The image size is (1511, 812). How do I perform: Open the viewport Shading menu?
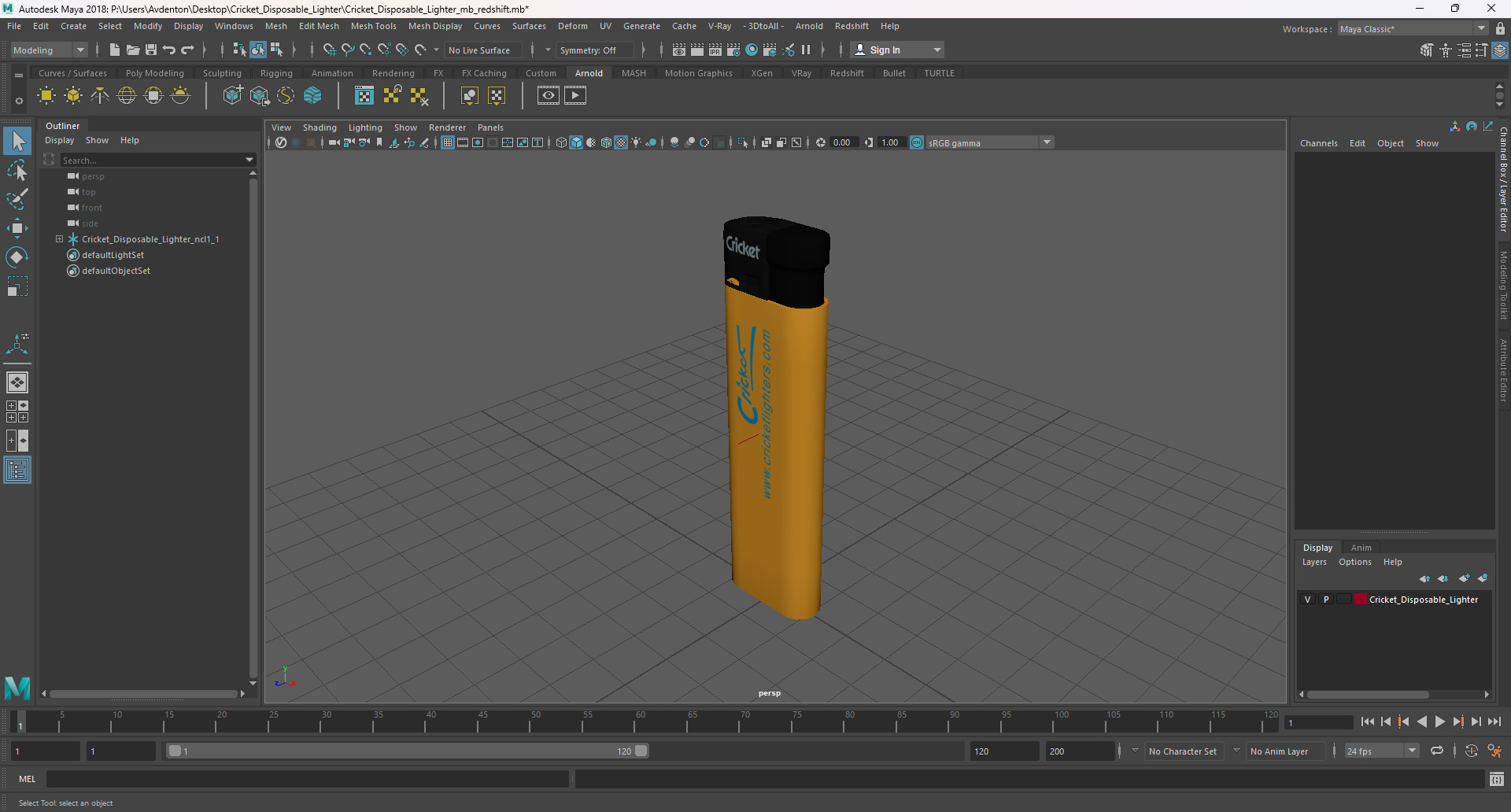click(x=320, y=127)
